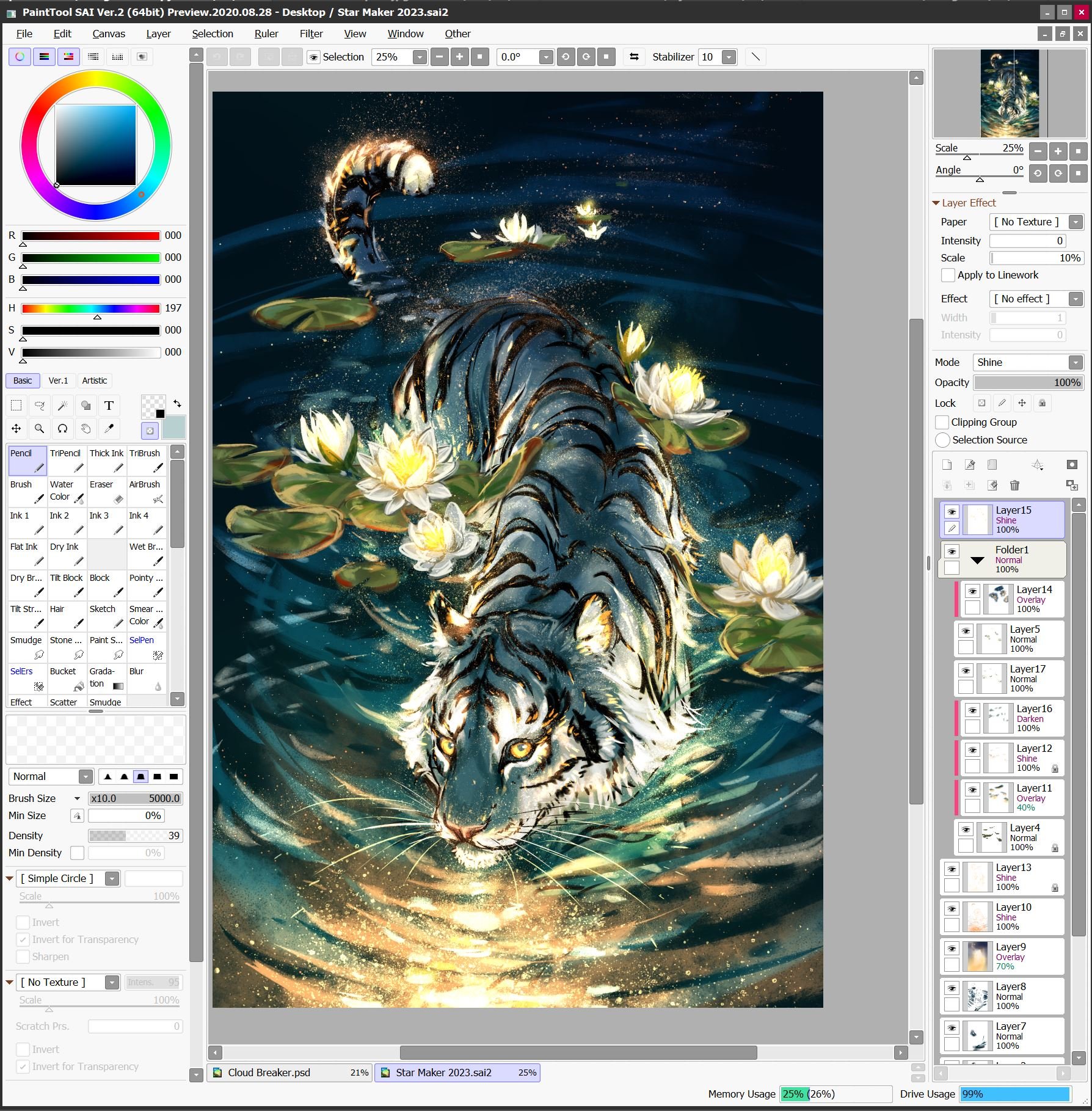Swap foreground and background colors

[177, 403]
